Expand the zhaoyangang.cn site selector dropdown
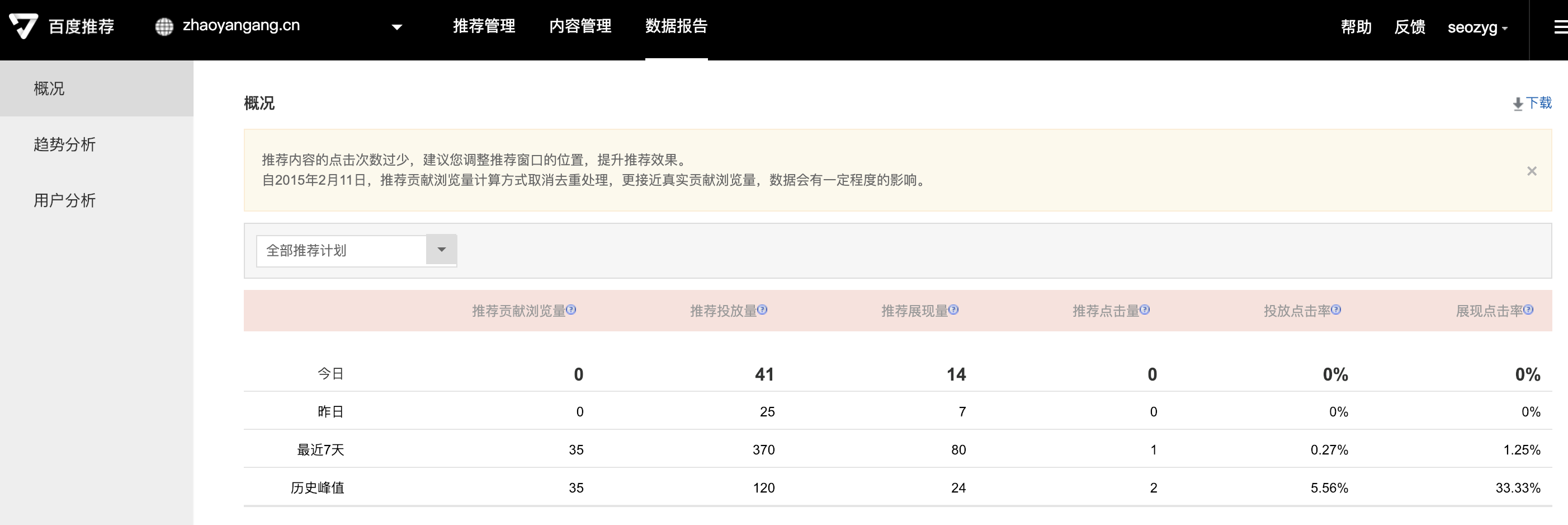Image resolution: width=1568 pixels, height=525 pixels. click(x=397, y=27)
